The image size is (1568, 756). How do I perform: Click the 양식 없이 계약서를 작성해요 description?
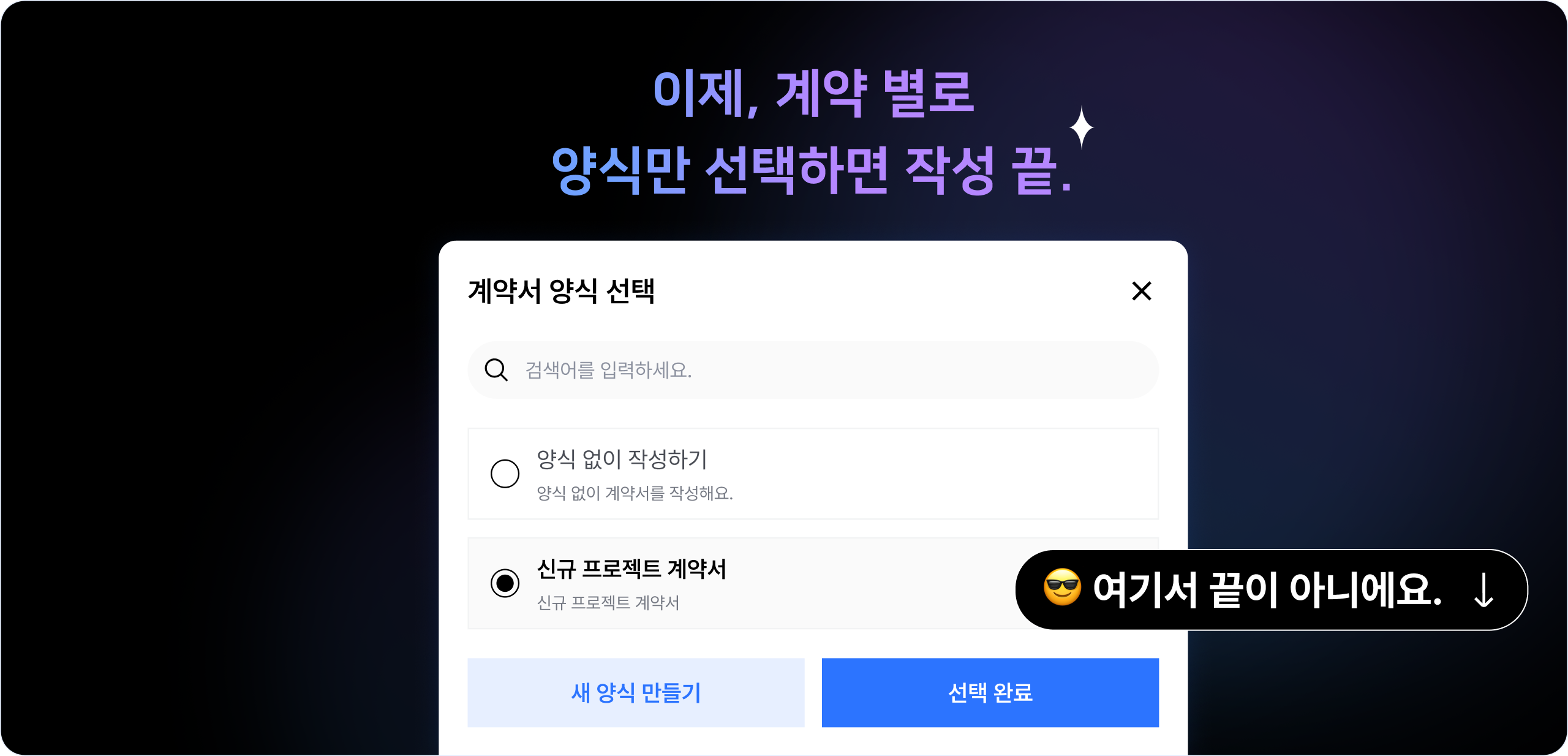click(x=635, y=493)
